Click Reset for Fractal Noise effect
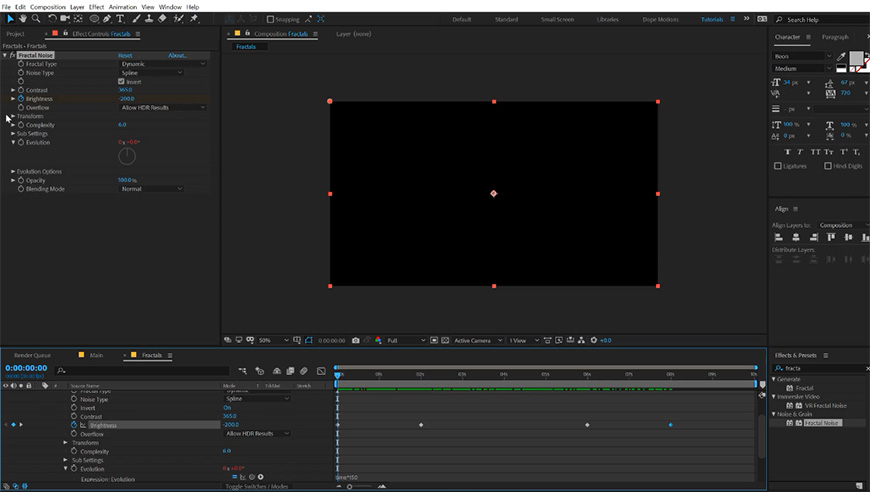This screenshot has width=870, height=492. (x=125, y=55)
